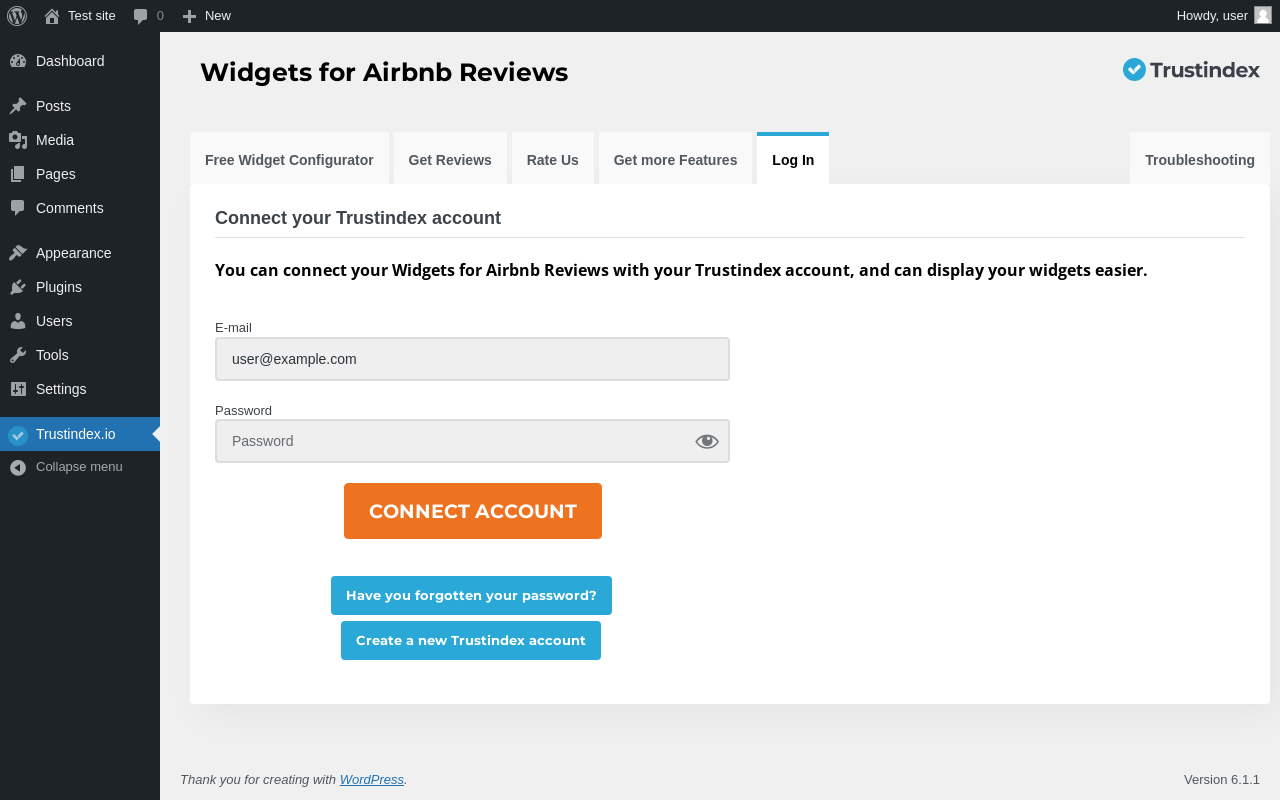Screen dimensions: 1280x800
Task: Click the user avatar in admin bar
Action: 1263,15
